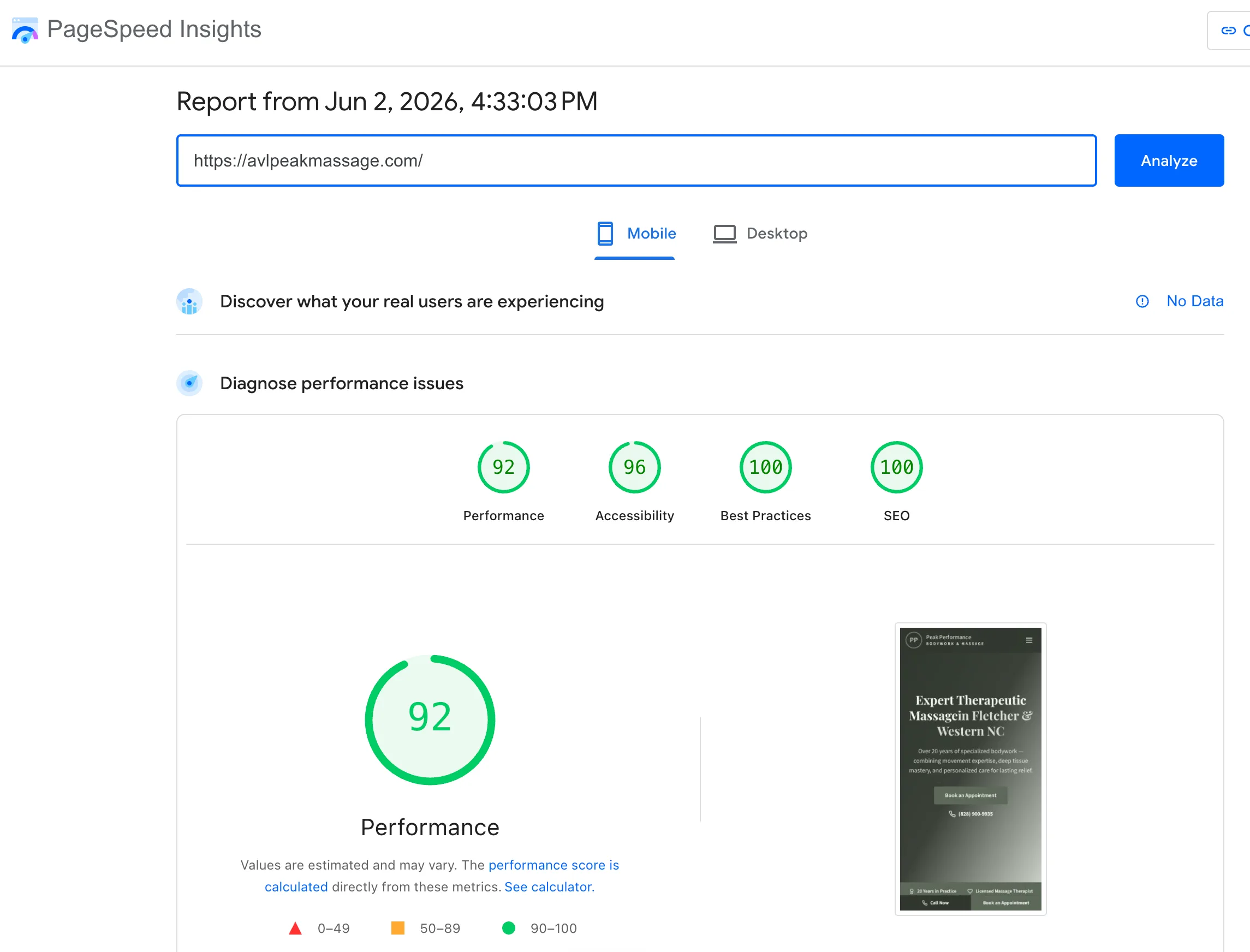This screenshot has width=1250, height=952.
Task: Click the green circle 90–100 legend icon
Action: (x=509, y=927)
